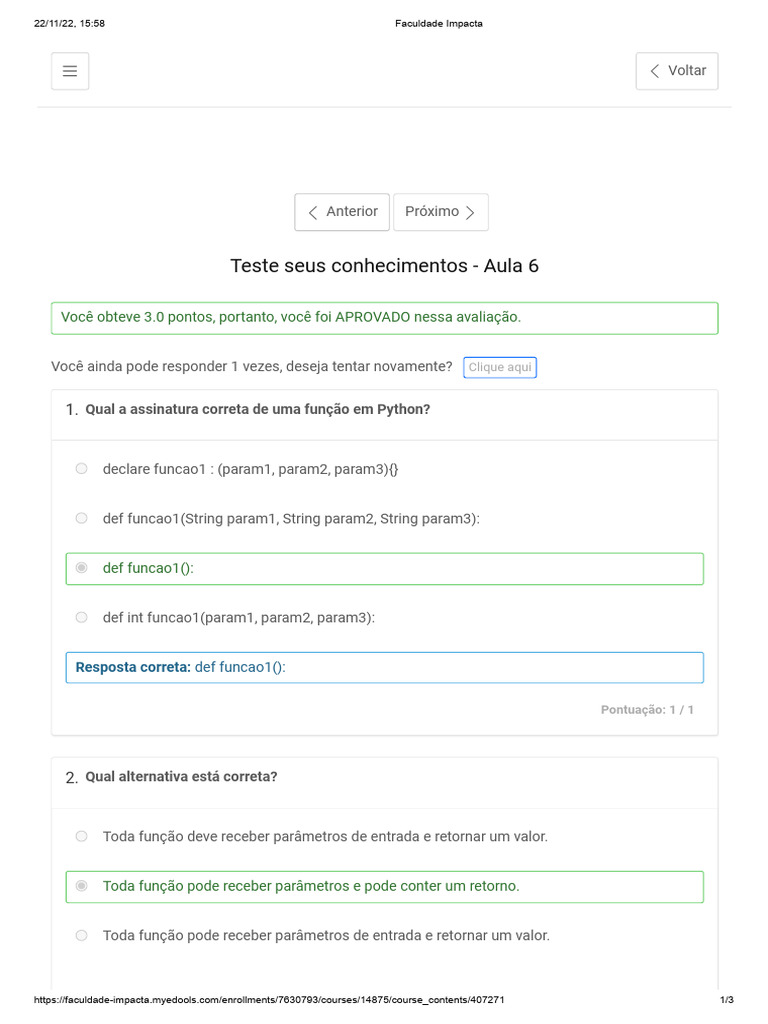Choose 'pode receber parâmetros e pode conter' option
The height and width of the screenshot is (1024, 768).
click(81, 886)
